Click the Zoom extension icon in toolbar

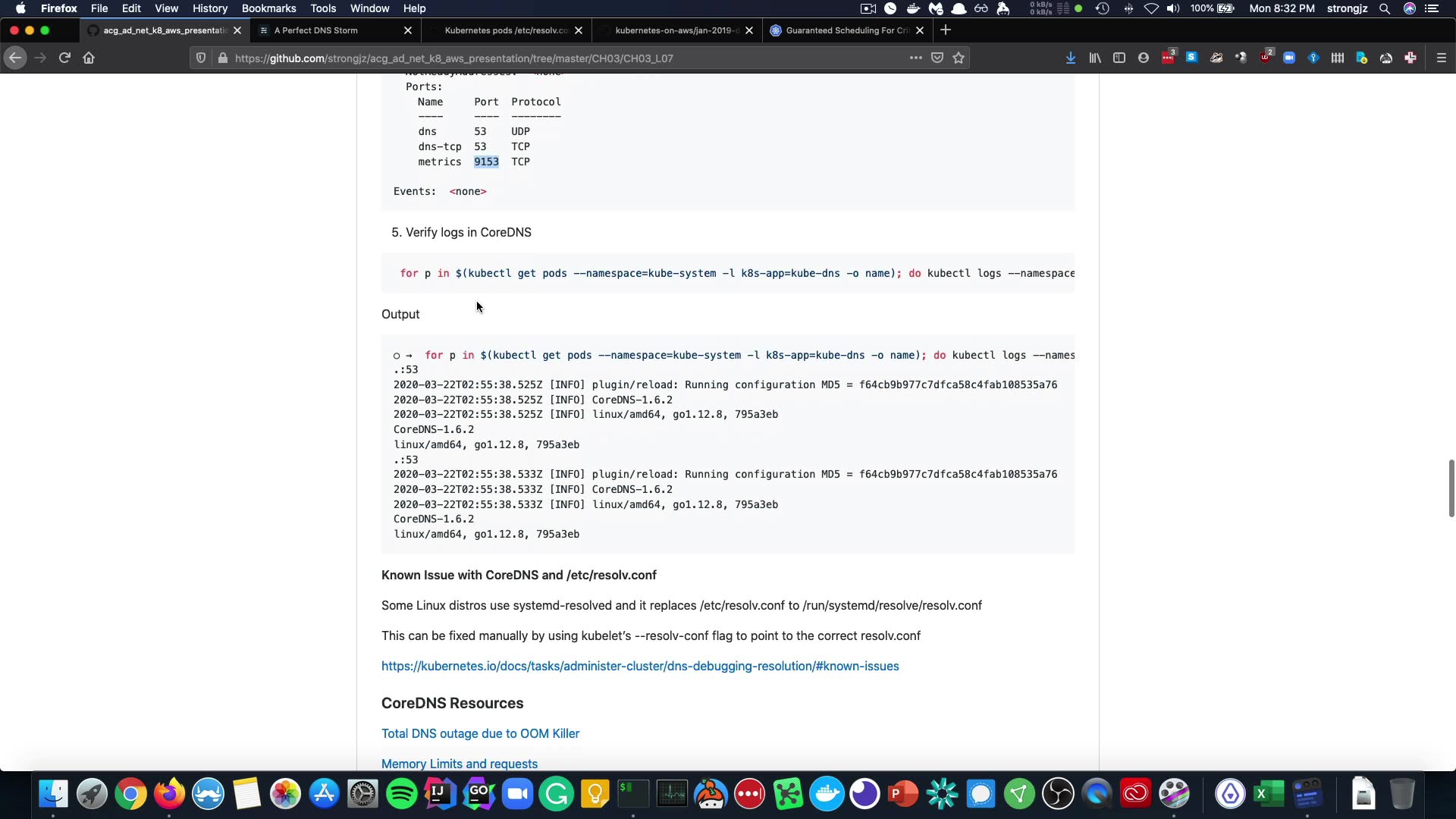click(x=1289, y=58)
